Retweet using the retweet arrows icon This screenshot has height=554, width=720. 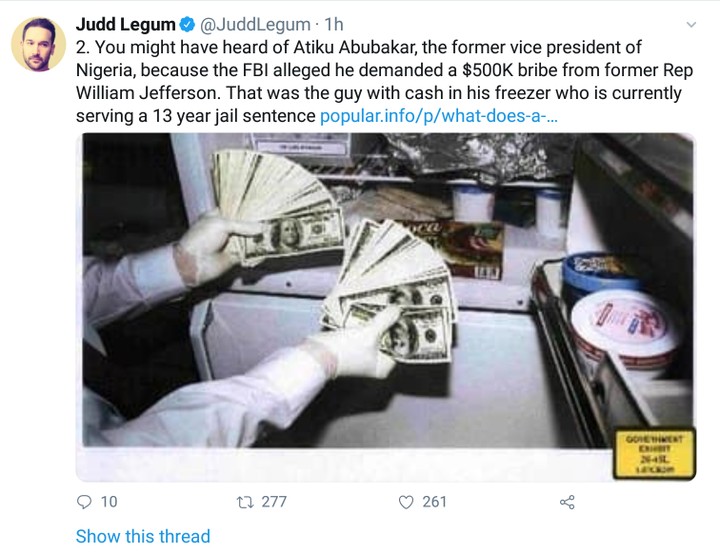[243, 501]
